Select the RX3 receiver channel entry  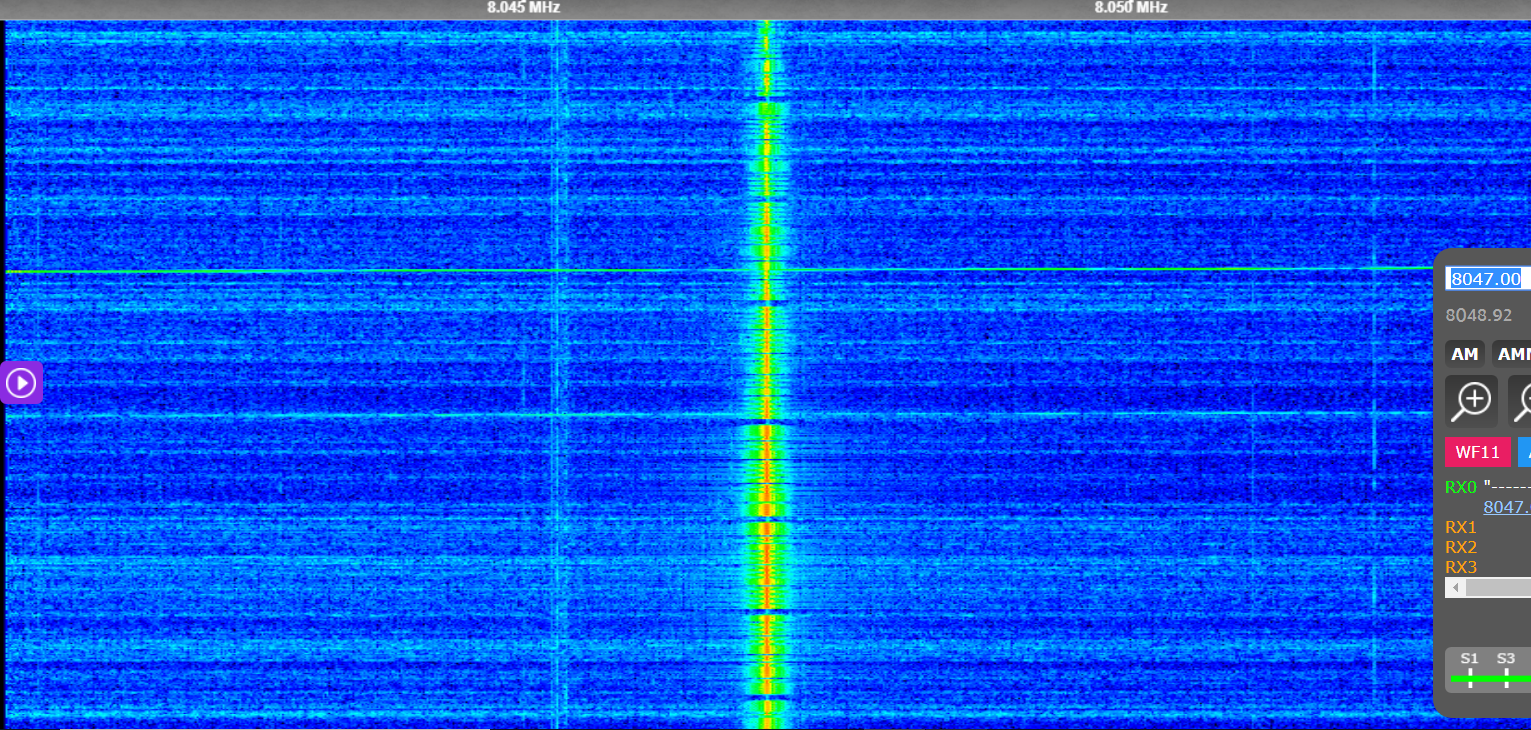[x=1461, y=567]
